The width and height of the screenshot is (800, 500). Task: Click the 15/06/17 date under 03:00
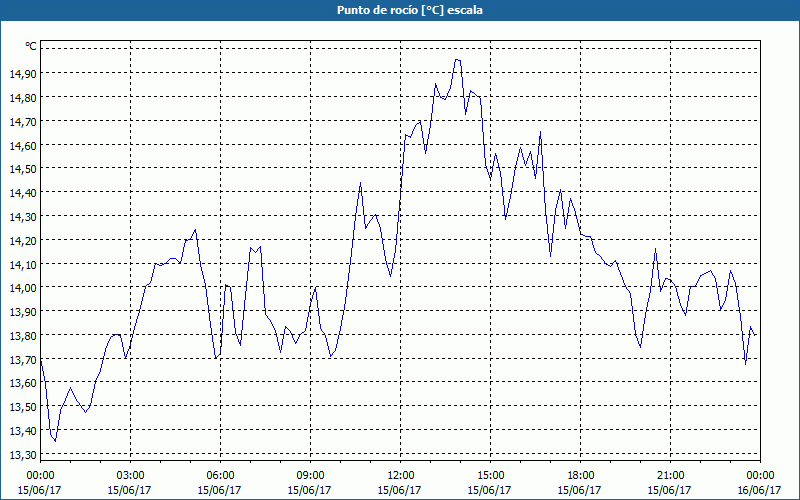tap(129, 490)
